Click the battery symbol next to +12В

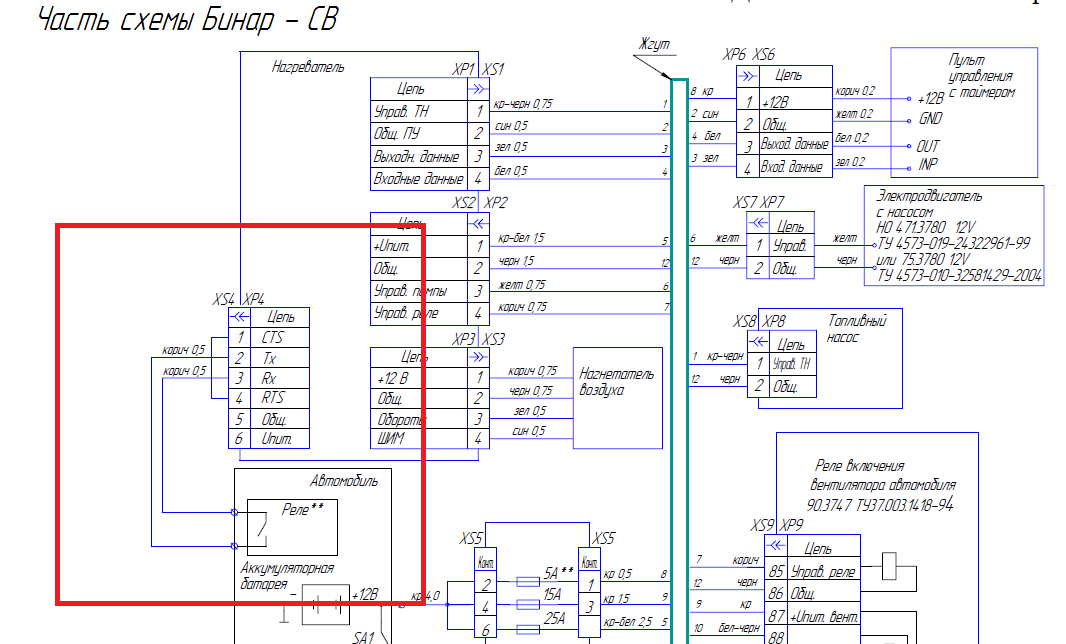326,604
